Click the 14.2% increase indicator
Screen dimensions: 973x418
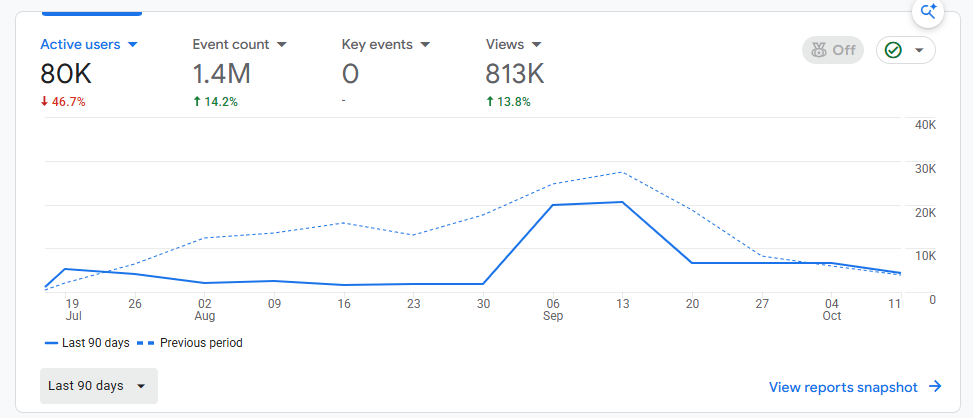click(215, 102)
